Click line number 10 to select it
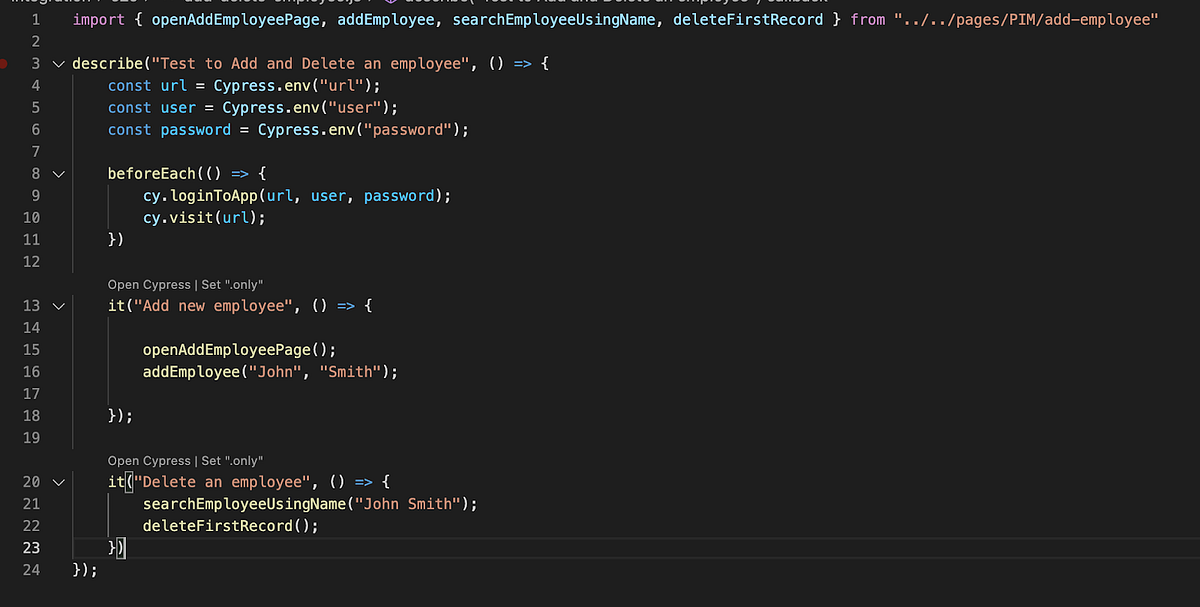This screenshot has height=607, width=1200. click(31, 217)
